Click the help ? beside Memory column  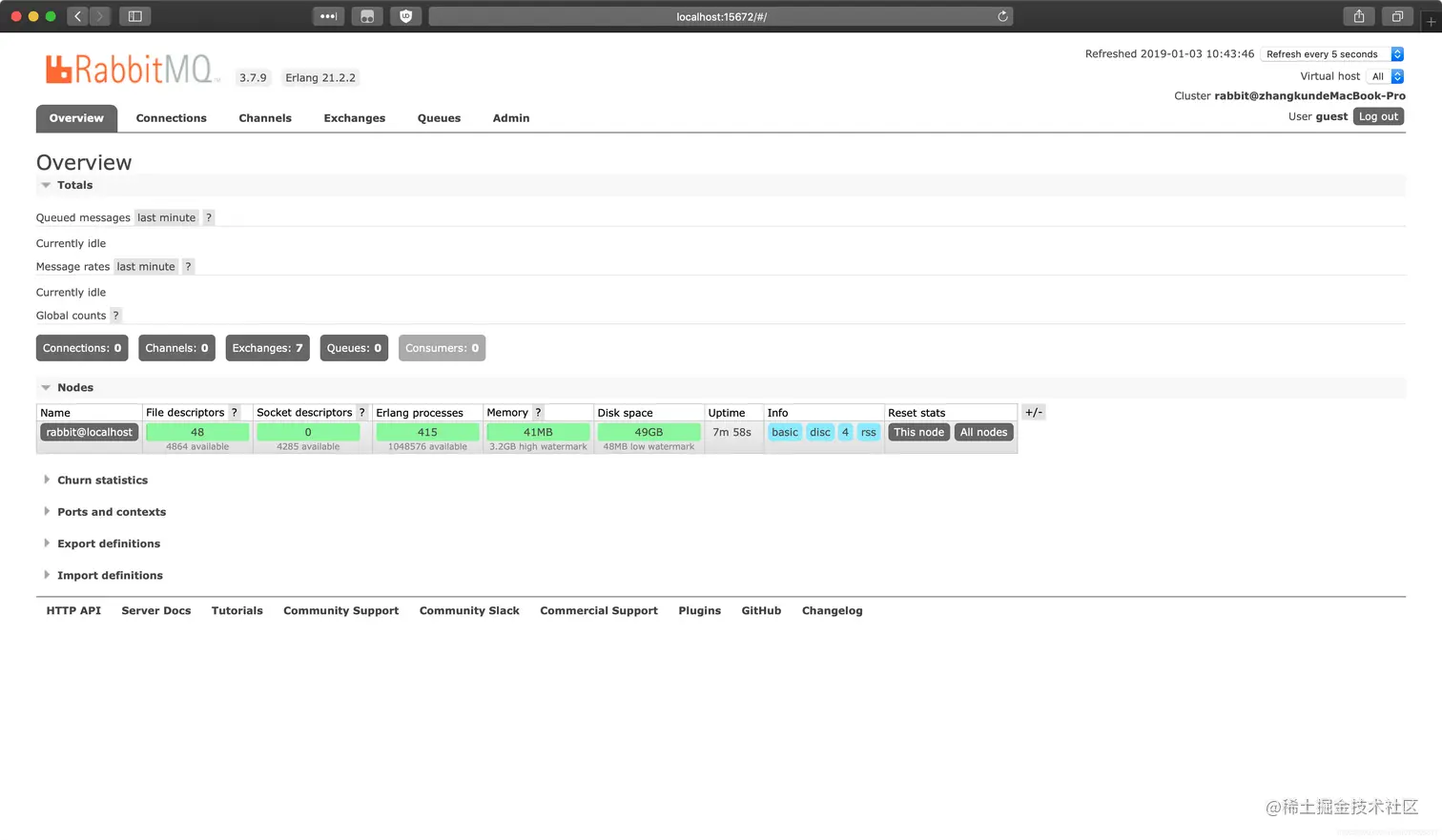538,413
